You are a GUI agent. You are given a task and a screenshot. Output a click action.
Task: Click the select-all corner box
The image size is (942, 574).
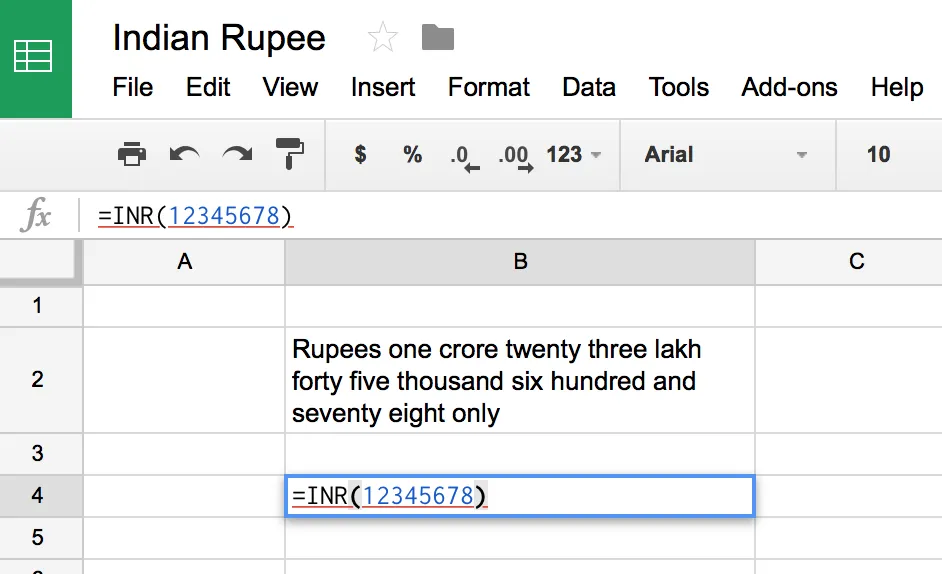coord(40,261)
